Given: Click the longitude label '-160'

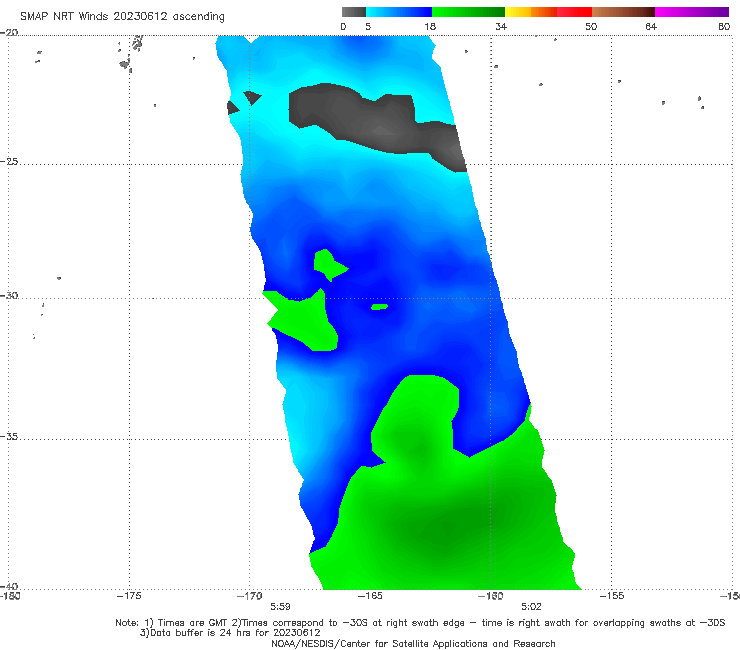Looking at the screenshot, I should coord(490,596).
